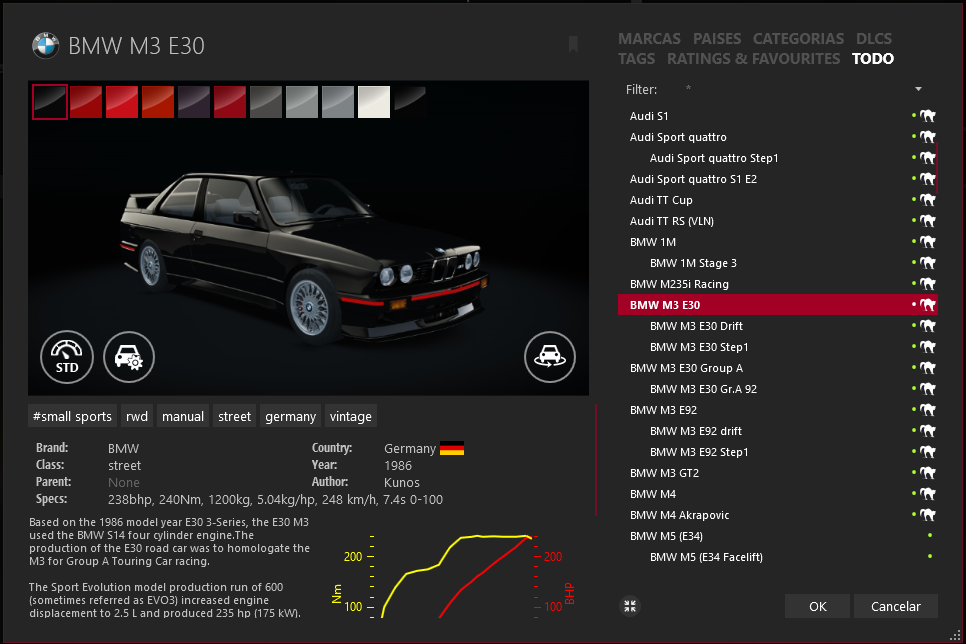The image size is (966, 644).
Task: Click the collapse icon left of OK
Action: tap(630, 606)
